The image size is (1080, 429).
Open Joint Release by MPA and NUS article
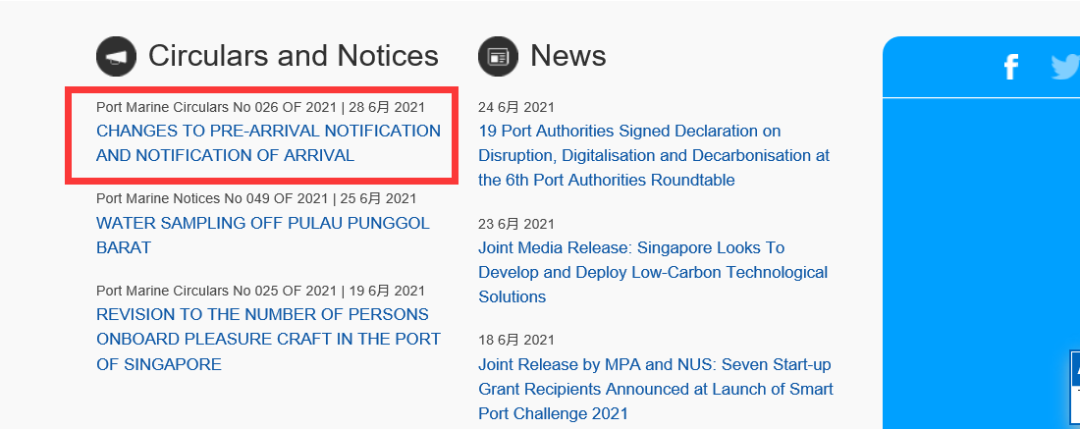655,389
